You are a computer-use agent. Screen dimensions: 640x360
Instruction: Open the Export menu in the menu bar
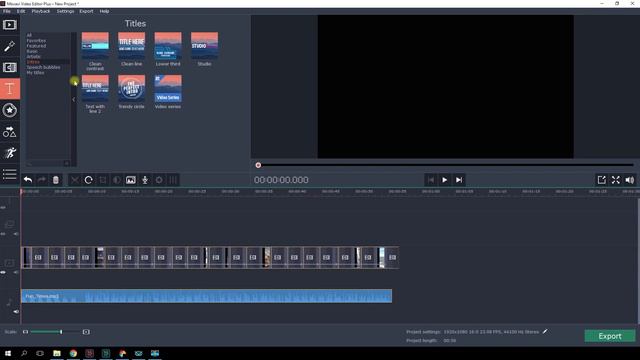86,11
